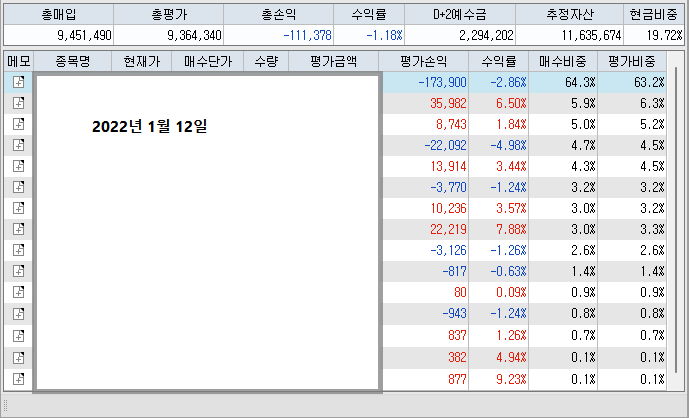Viewport: 690px width, 418px height.
Task: Select the 총매입 value 9,451,490
Action: [x=84, y=35]
